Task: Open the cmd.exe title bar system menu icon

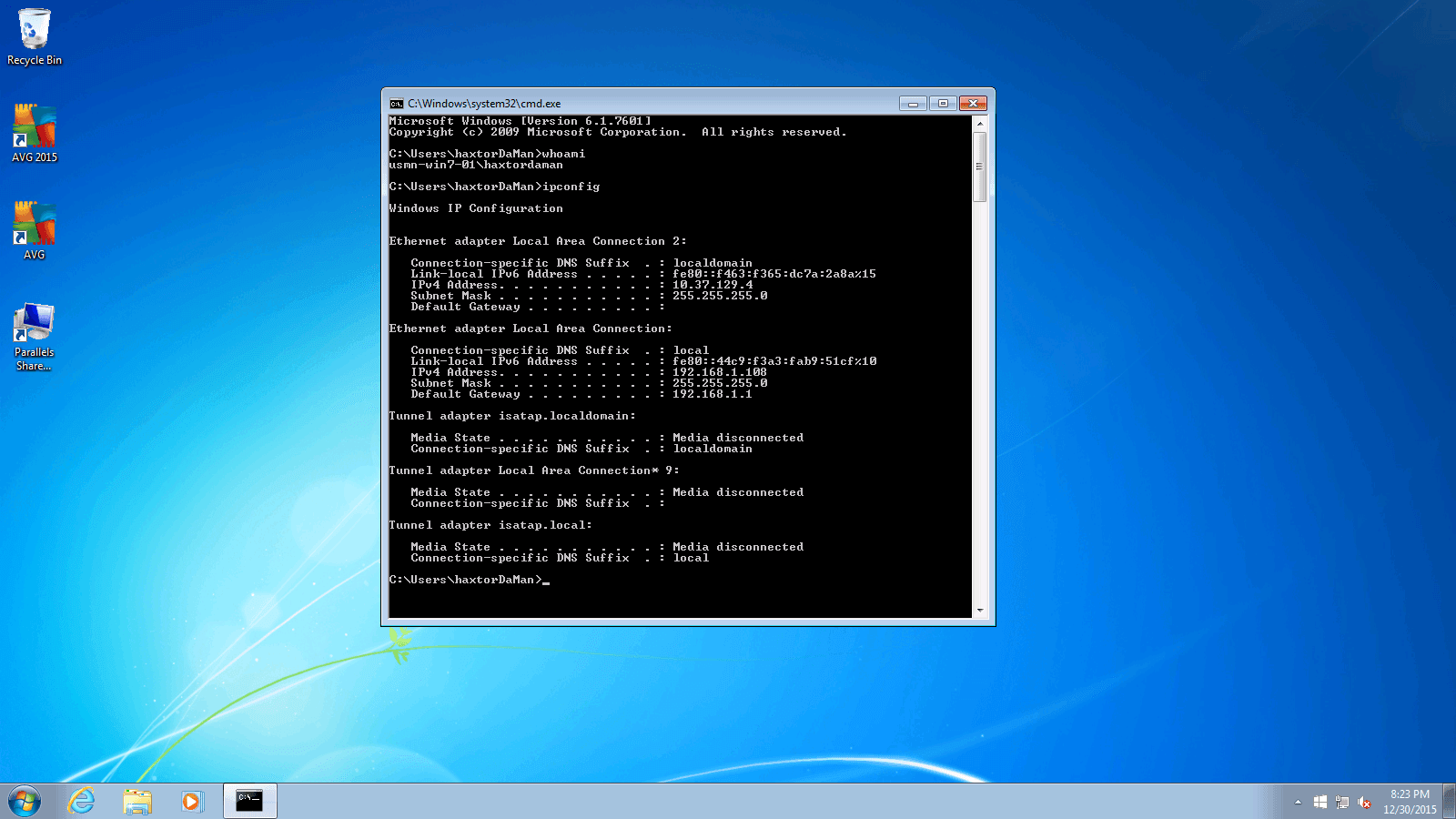Action: pyautogui.click(x=397, y=104)
